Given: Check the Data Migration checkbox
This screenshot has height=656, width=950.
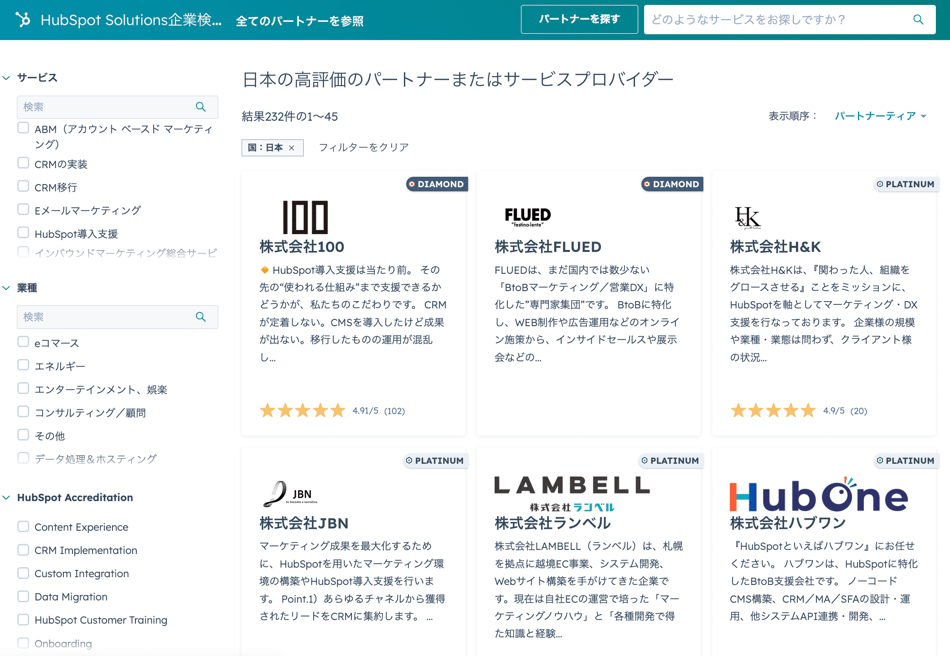Looking at the screenshot, I should point(23,596).
